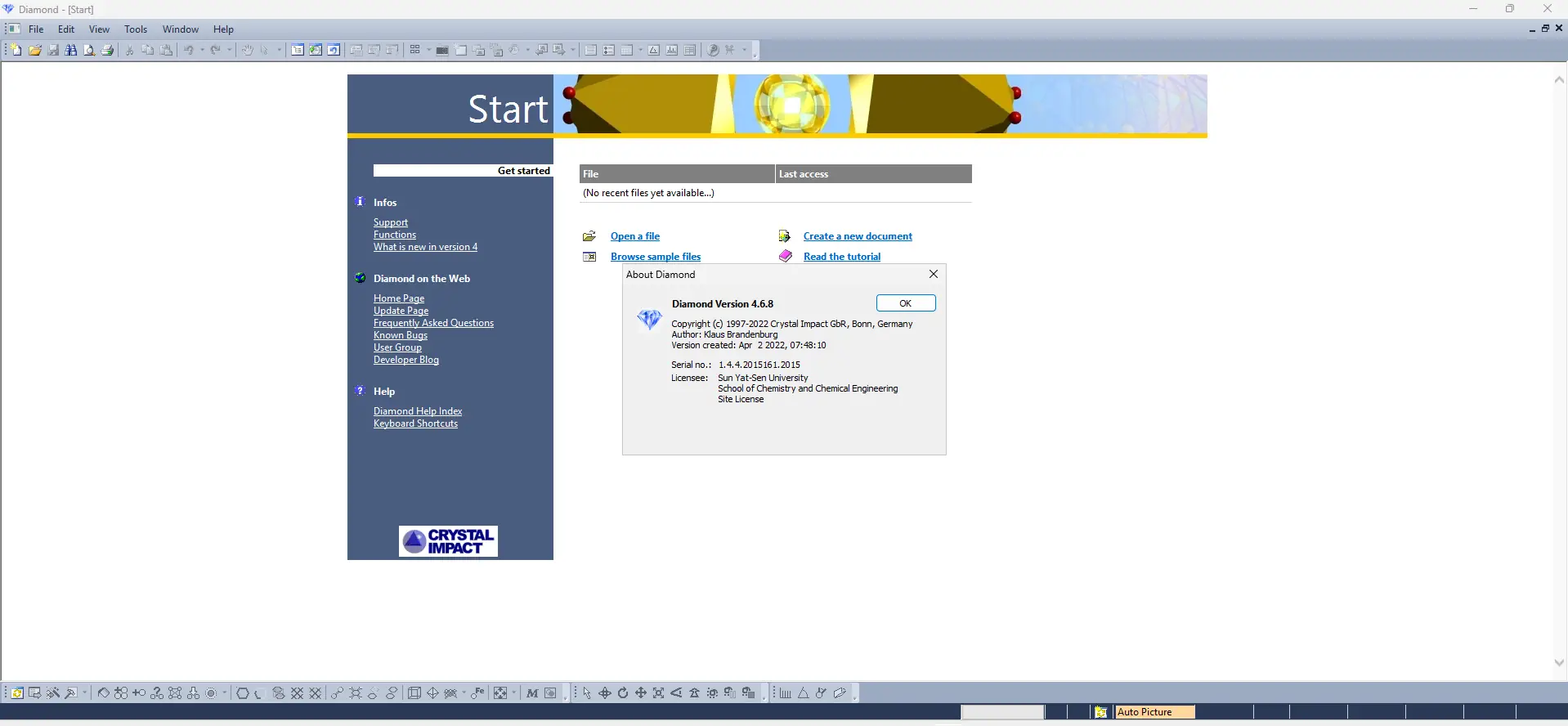Open the Help menu

(x=223, y=29)
